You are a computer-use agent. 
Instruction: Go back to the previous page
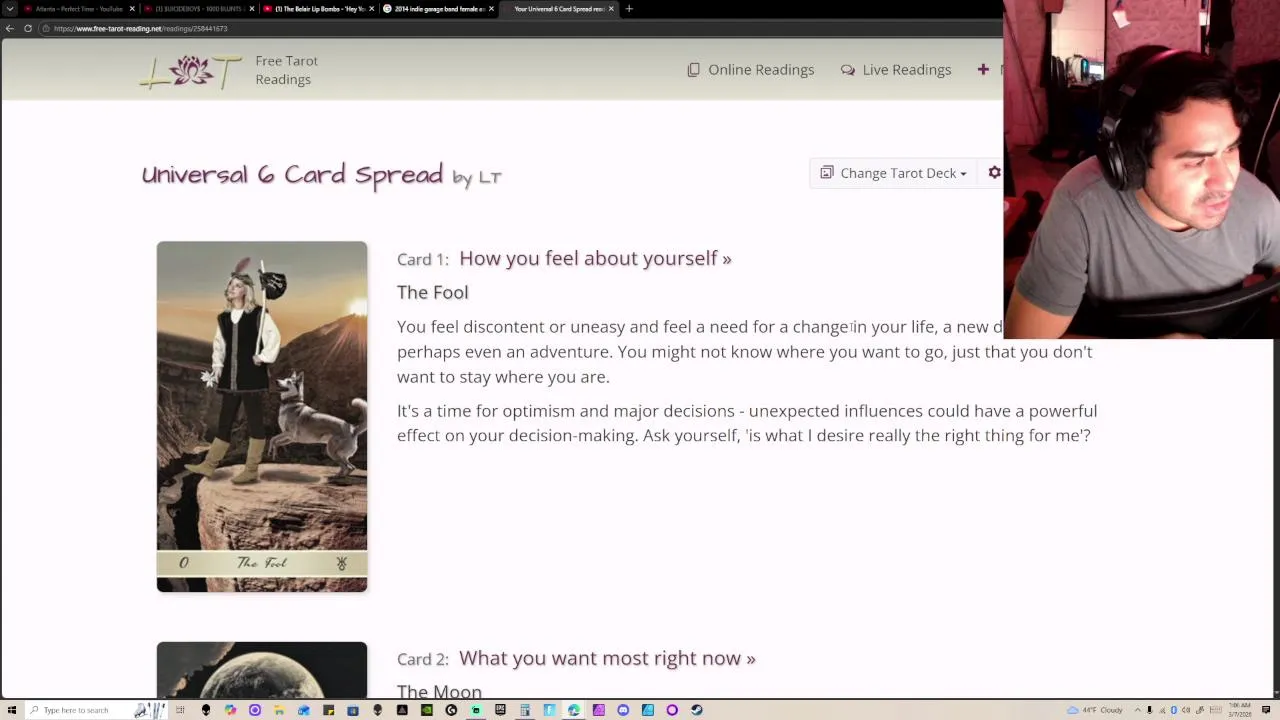click(x=10, y=28)
